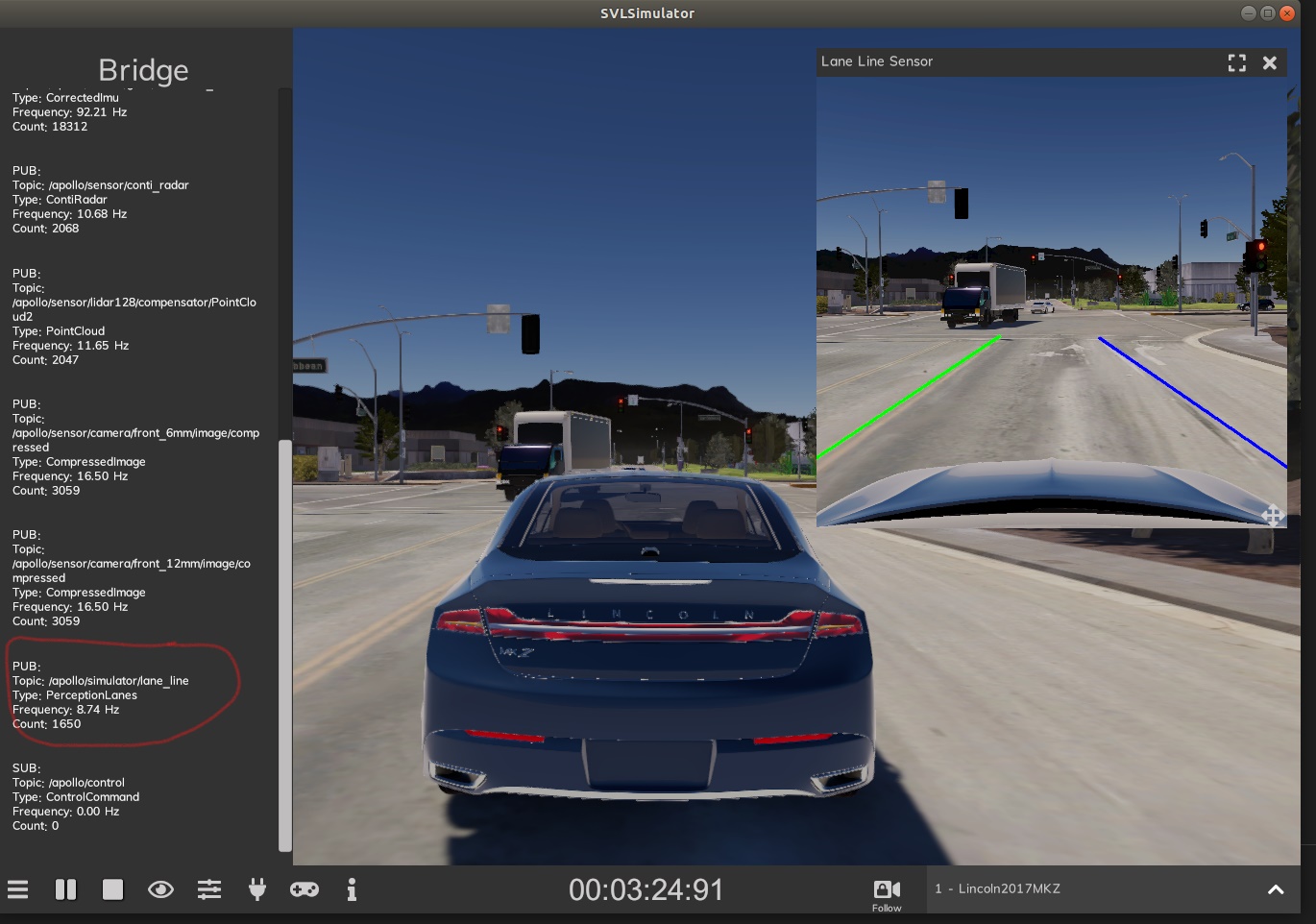The height and width of the screenshot is (924, 1316).
Task: Click the Bridge panel heading
Action: pyautogui.click(x=142, y=69)
